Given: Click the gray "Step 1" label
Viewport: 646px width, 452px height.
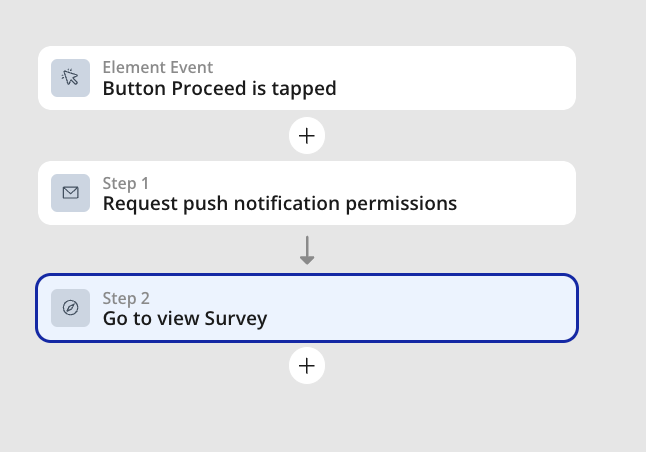Looking at the screenshot, I should click(x=126, y=183).
